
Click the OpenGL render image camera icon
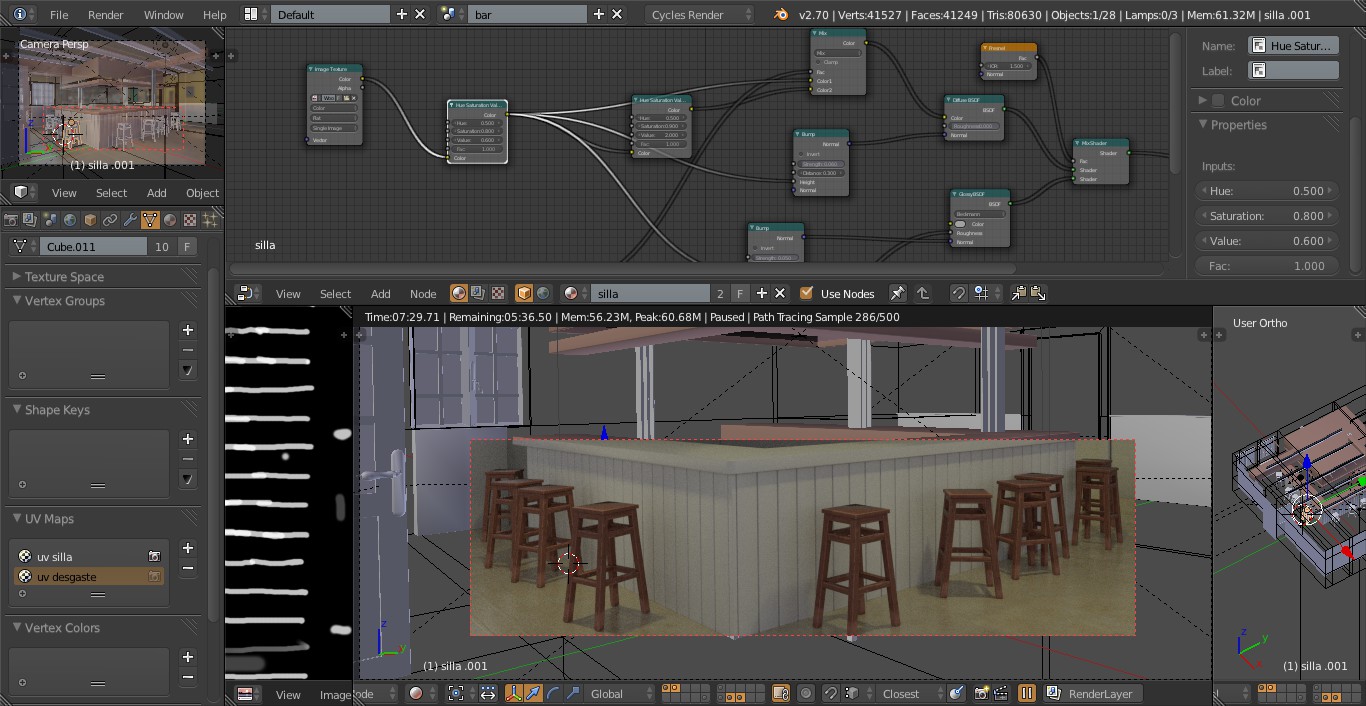pos(981,693)
